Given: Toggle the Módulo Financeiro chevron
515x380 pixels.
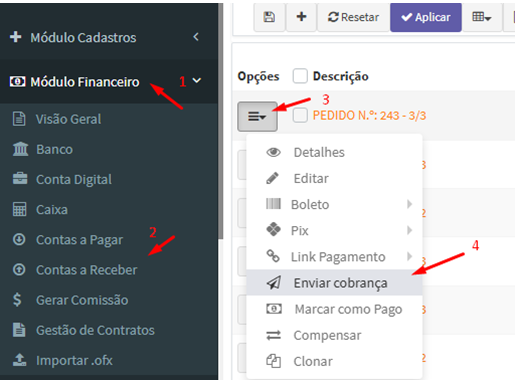Looking at the screenshot, I should tap(197, 81).
